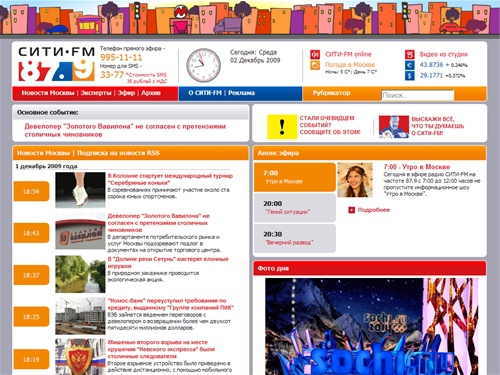Click the yellow exclamation mark icon
This screenshot has height=375, width=500.
point(282,127)
